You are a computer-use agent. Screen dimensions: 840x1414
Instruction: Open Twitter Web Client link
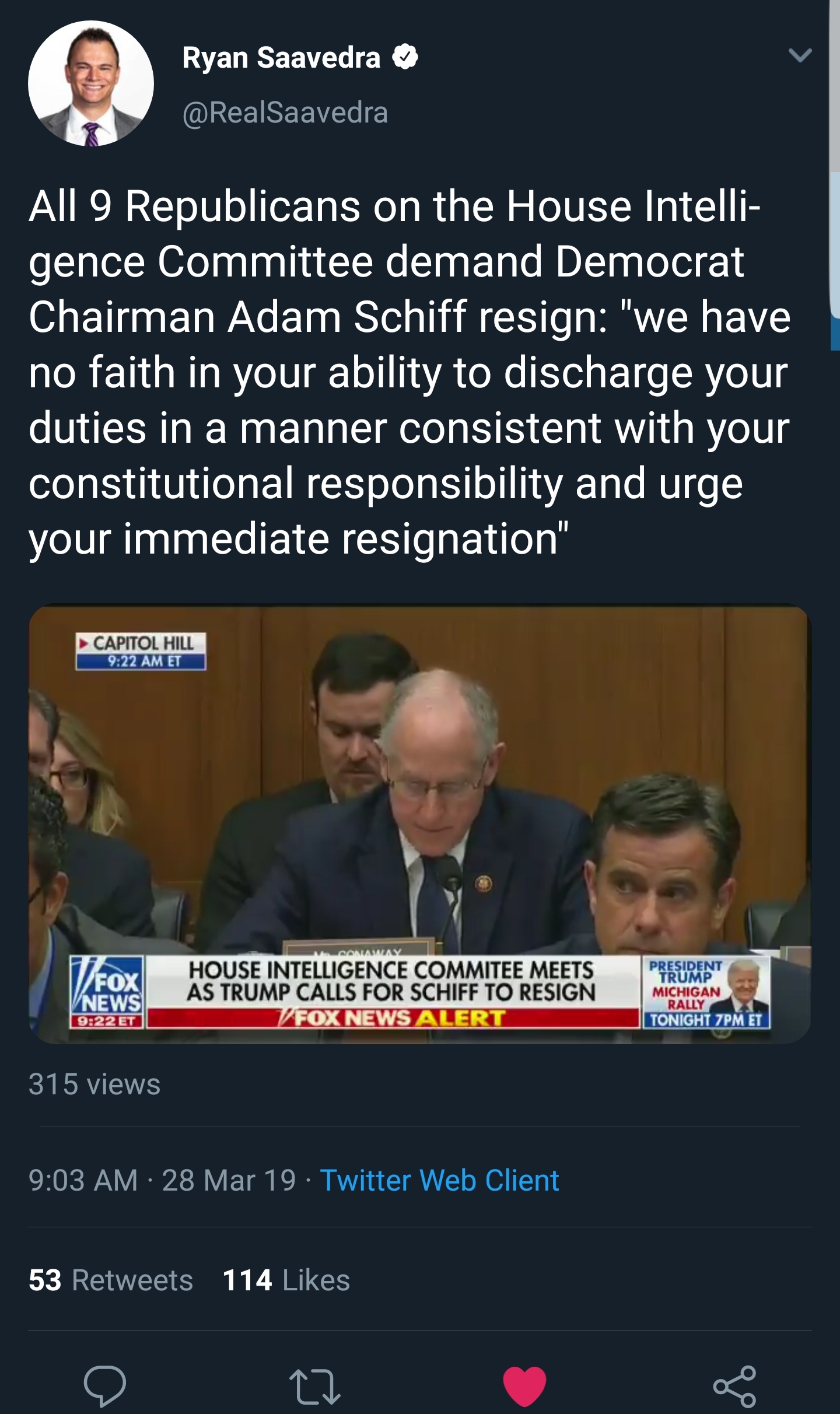439,1180
